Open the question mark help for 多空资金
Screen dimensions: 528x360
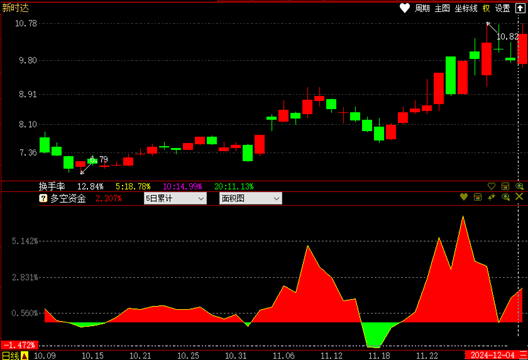[x=43, y=198]
